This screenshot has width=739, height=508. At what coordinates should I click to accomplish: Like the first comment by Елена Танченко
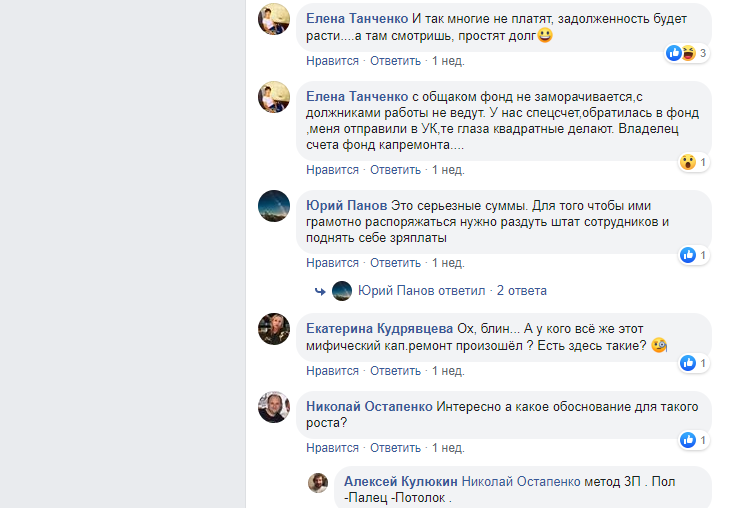pyautogui.click(x=332, y=61)
